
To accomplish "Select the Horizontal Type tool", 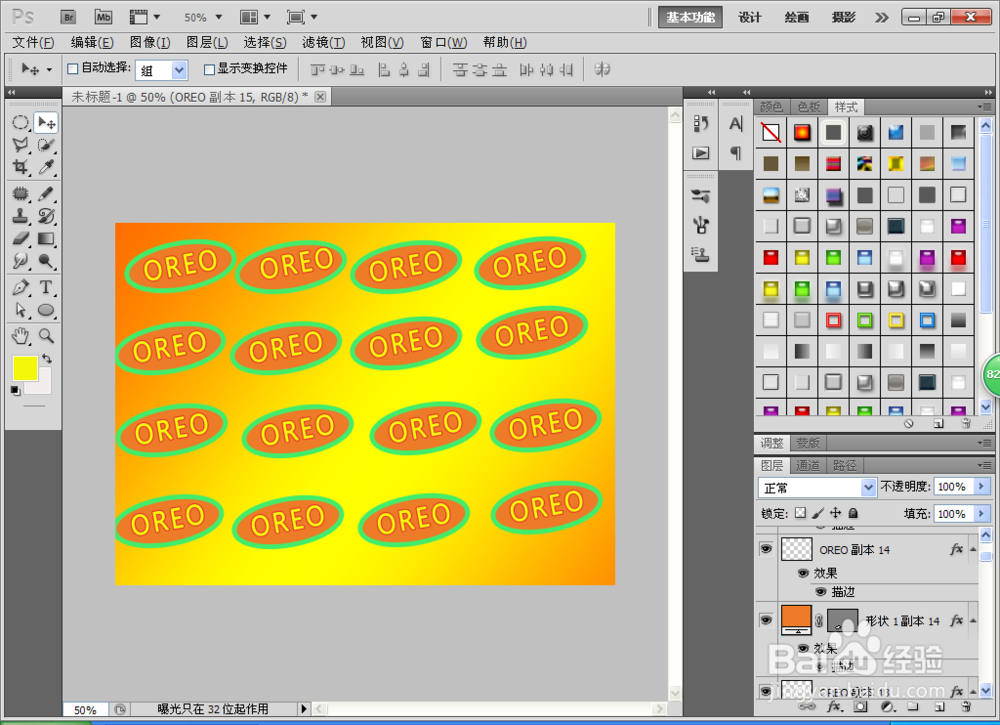I will coord(46,288).
